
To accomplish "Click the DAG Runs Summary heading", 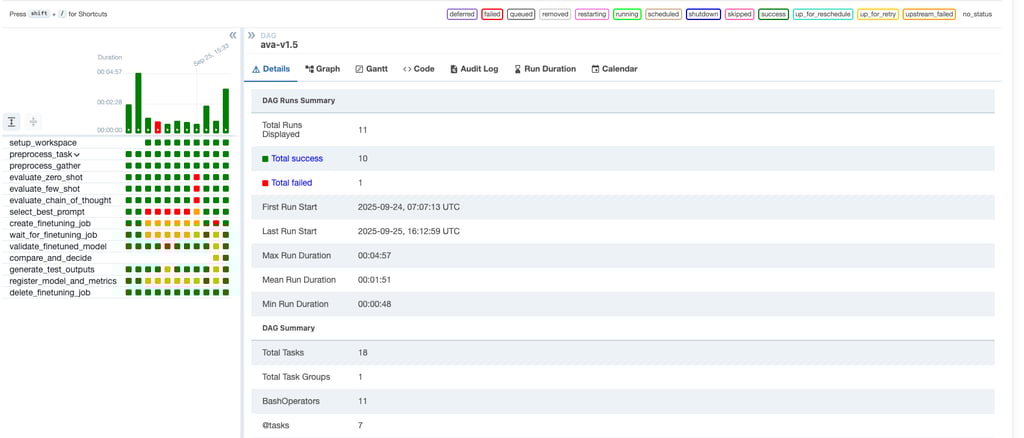I will [298, 101].
